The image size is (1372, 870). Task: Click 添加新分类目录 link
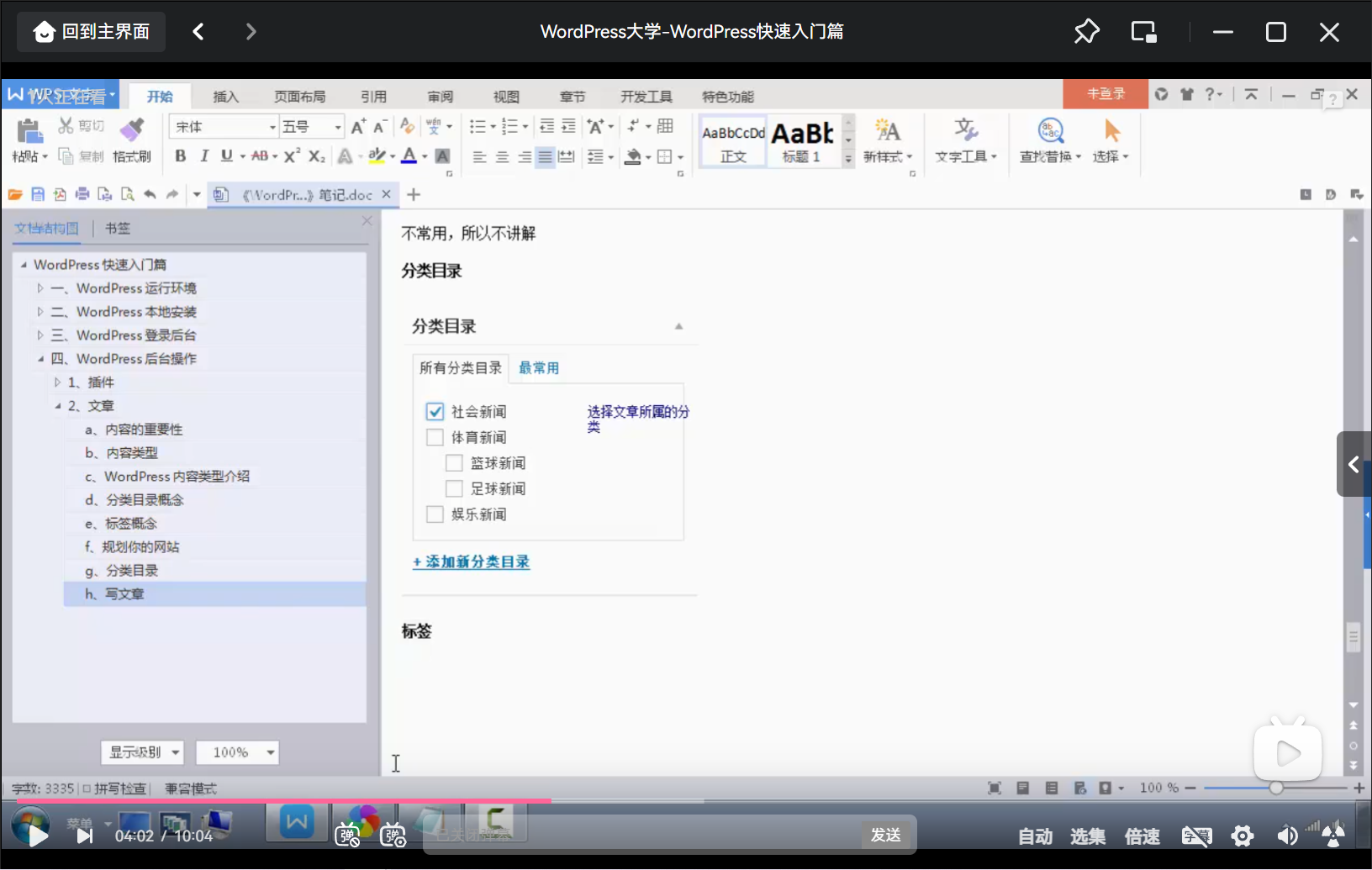pos(471,562)
